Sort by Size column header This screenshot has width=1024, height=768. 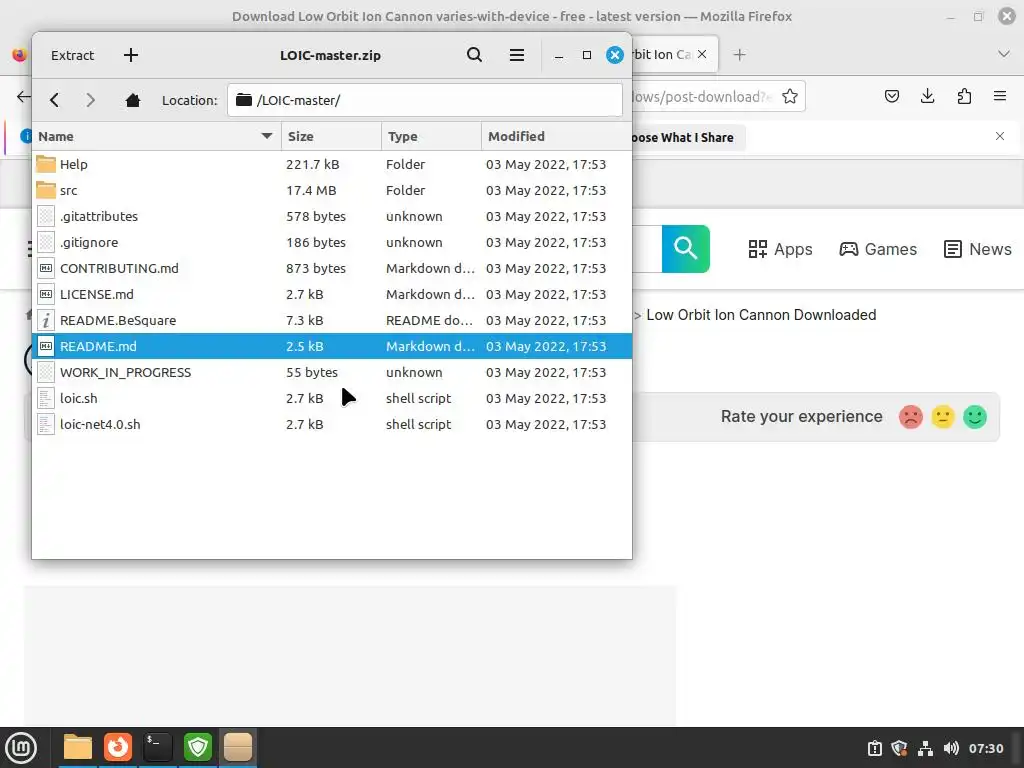(x=331, y=136)
